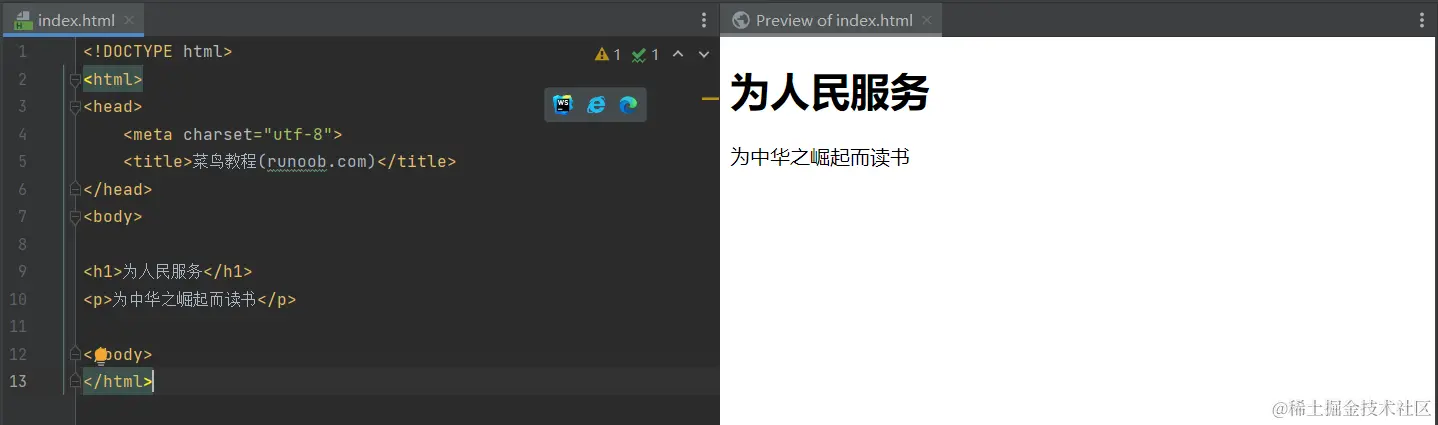Click line number 9 in the gutter
1438x425 pixels.
pos(22,271)
